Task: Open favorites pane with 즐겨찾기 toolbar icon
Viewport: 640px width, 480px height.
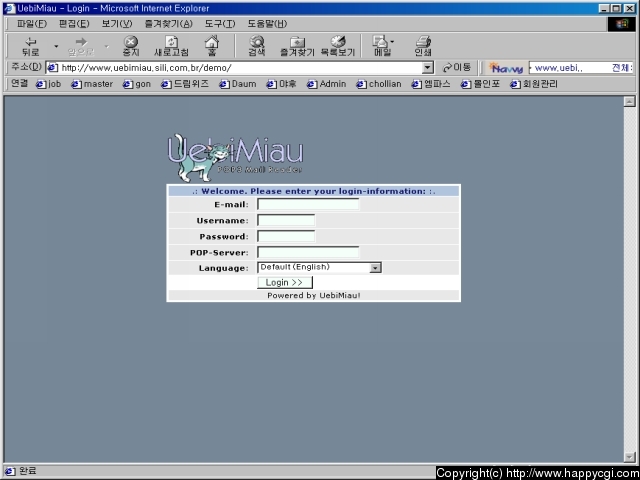Action: point(297,46)
